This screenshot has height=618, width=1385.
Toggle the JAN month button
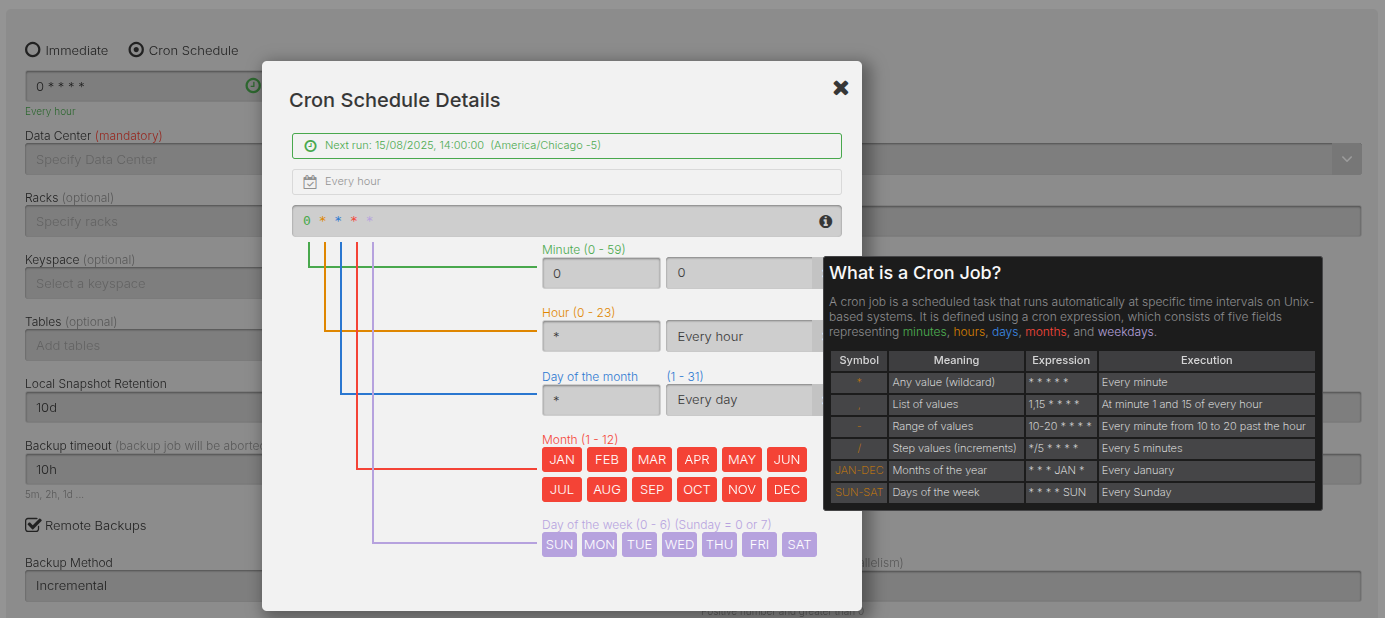click(x=562, y=460)
